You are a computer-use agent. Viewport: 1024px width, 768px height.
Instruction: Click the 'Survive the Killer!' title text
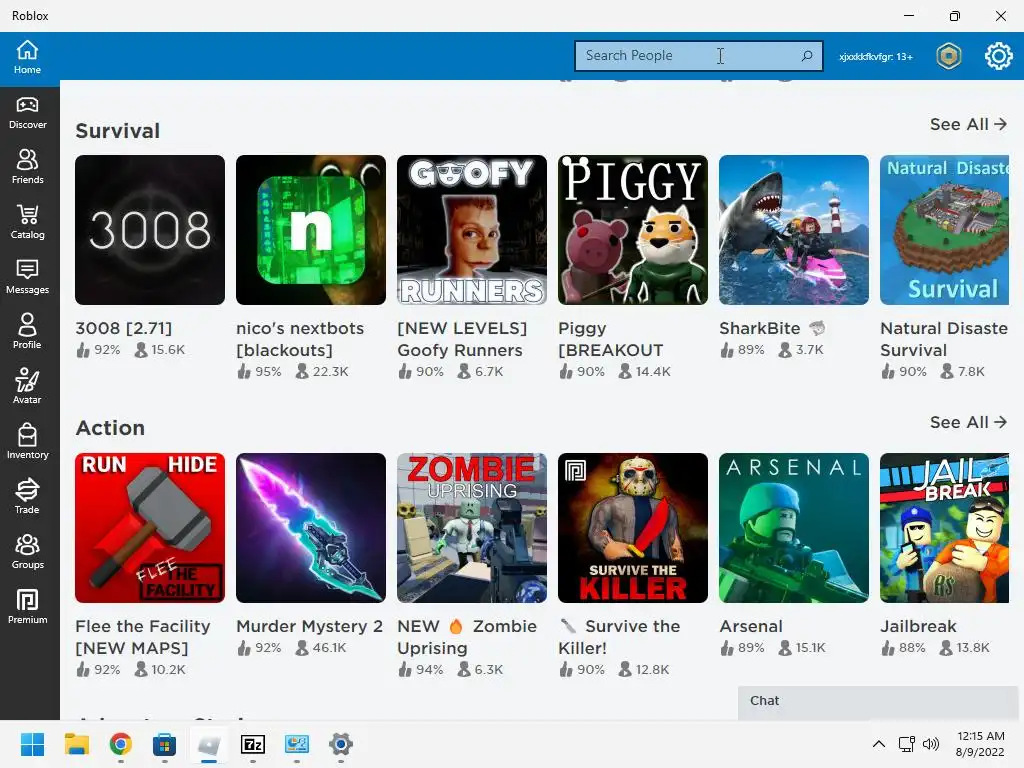click(x=618, y=637)
